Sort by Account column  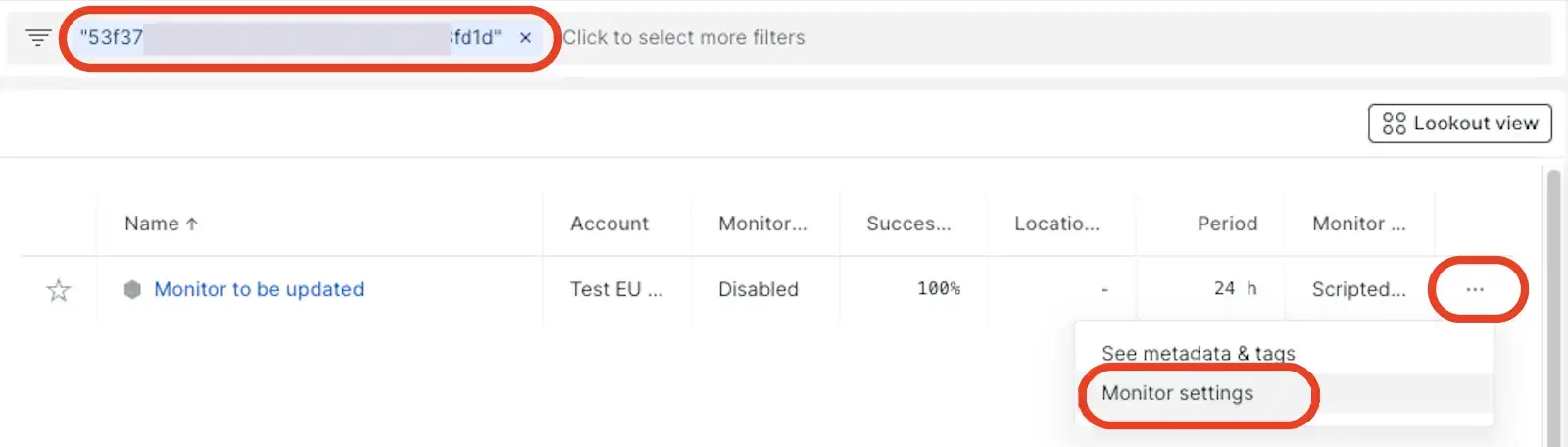[x=610, y=223]
